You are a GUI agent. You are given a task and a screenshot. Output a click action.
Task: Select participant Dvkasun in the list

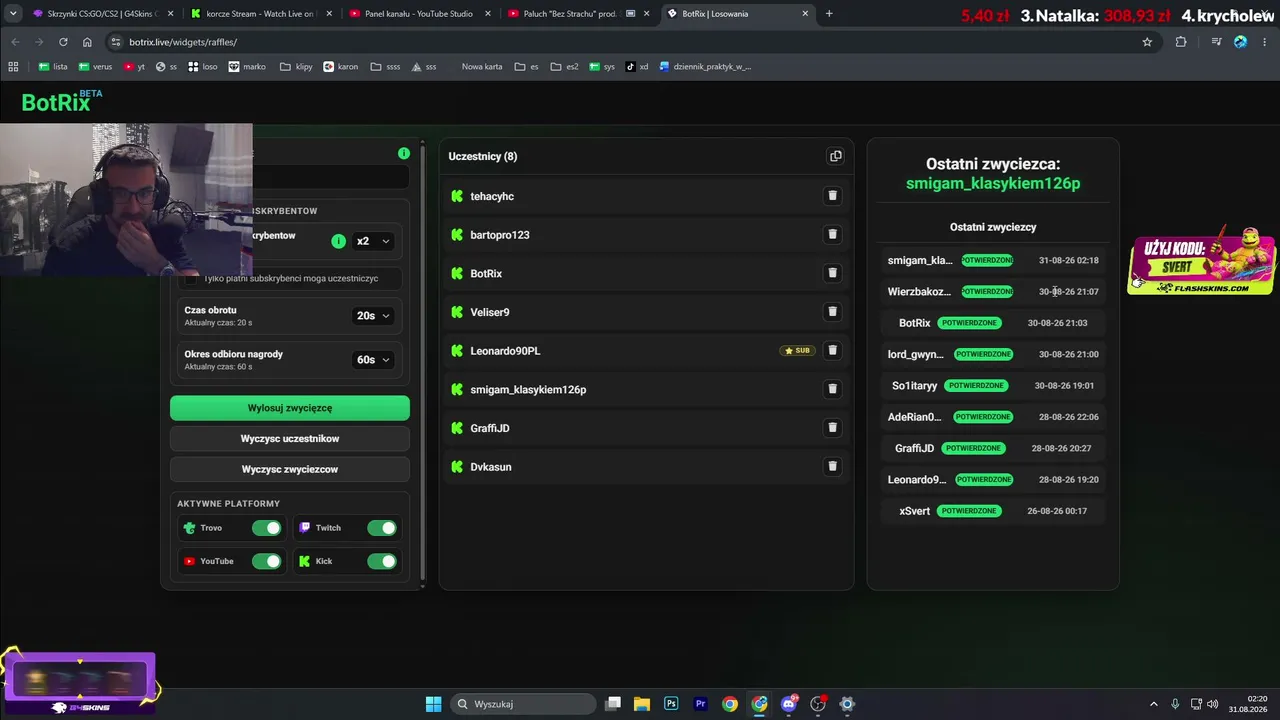point(646,467)
